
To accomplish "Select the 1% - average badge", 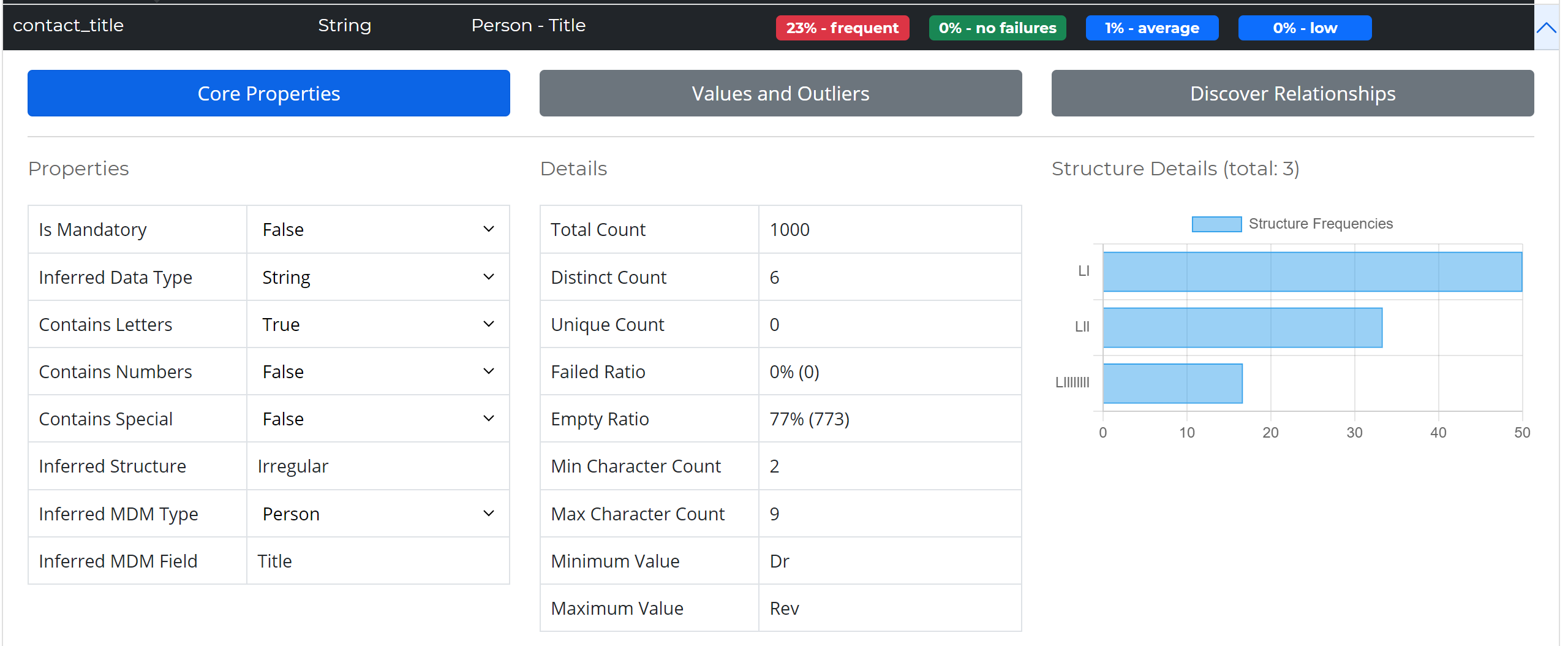I will tap(1151, 28).
